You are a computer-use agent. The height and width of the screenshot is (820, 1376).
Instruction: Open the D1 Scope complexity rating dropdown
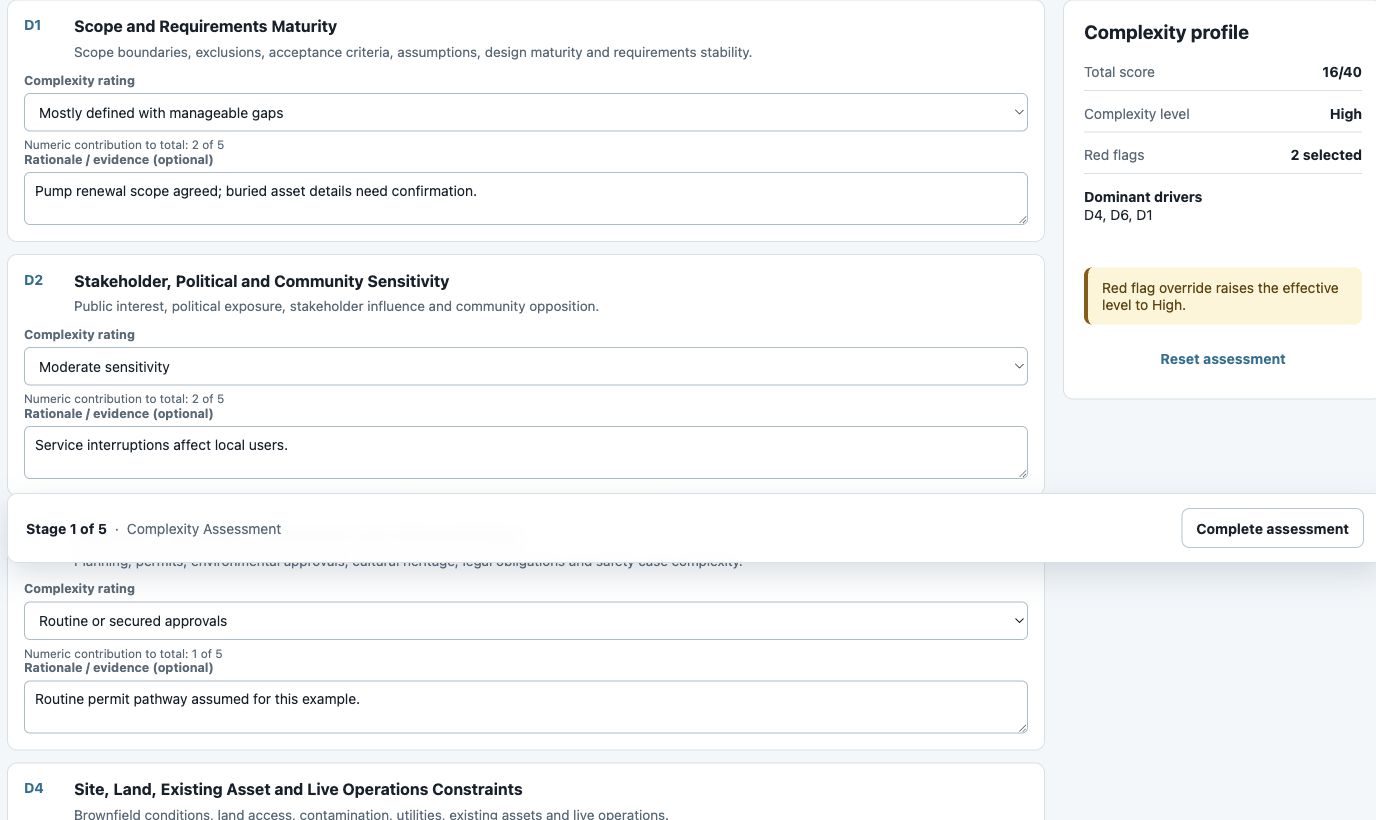click(525, 113)
